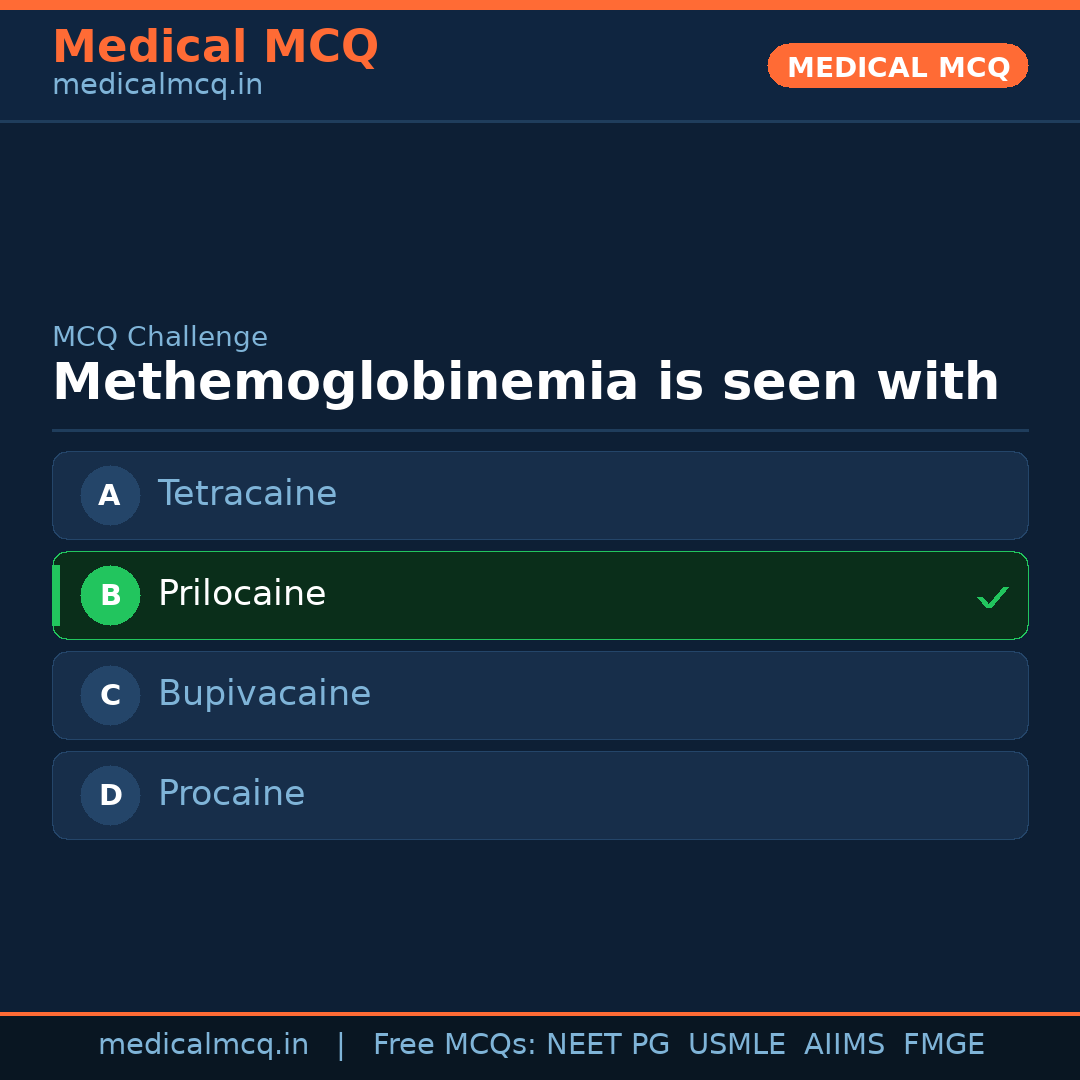This screenshot has height=1080, width=1080.
Task: Click the FMGE footer text
Action: (x=943, y=1045)
